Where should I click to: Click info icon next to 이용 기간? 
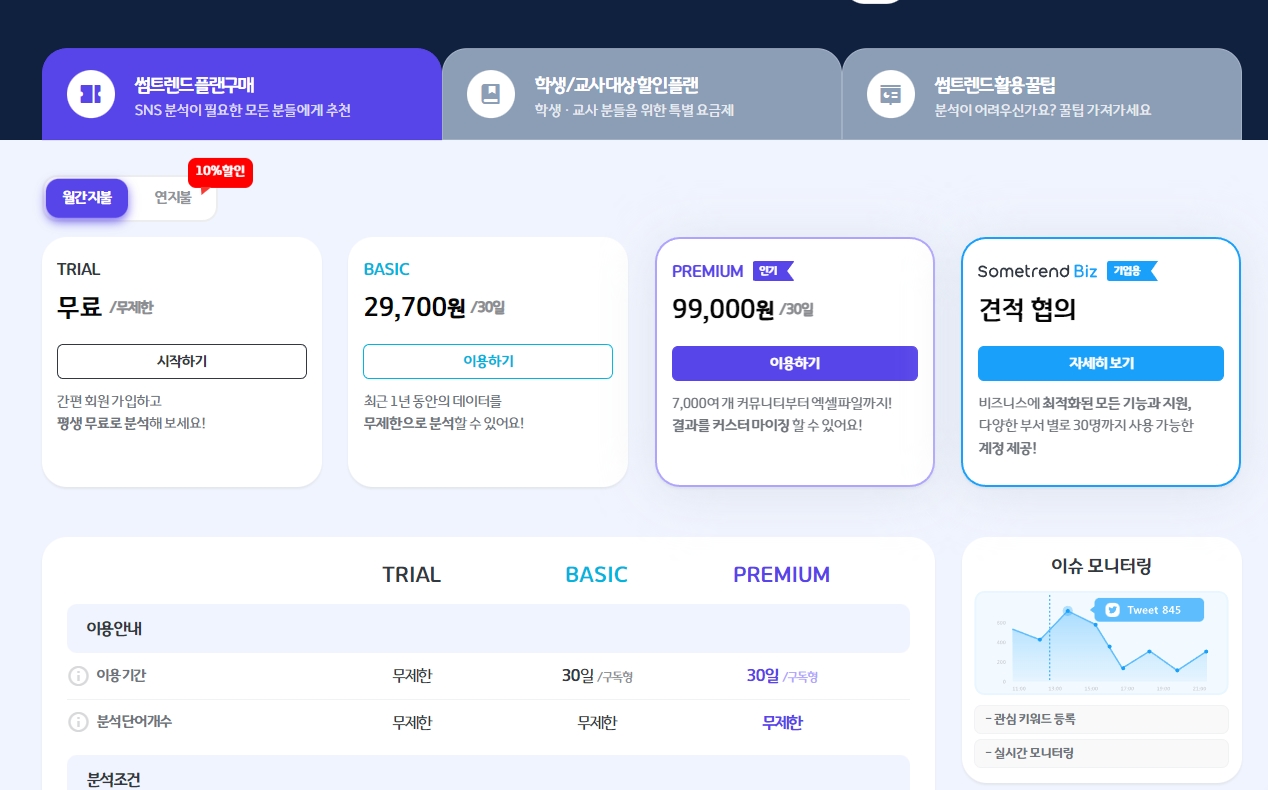coord(78,676)
